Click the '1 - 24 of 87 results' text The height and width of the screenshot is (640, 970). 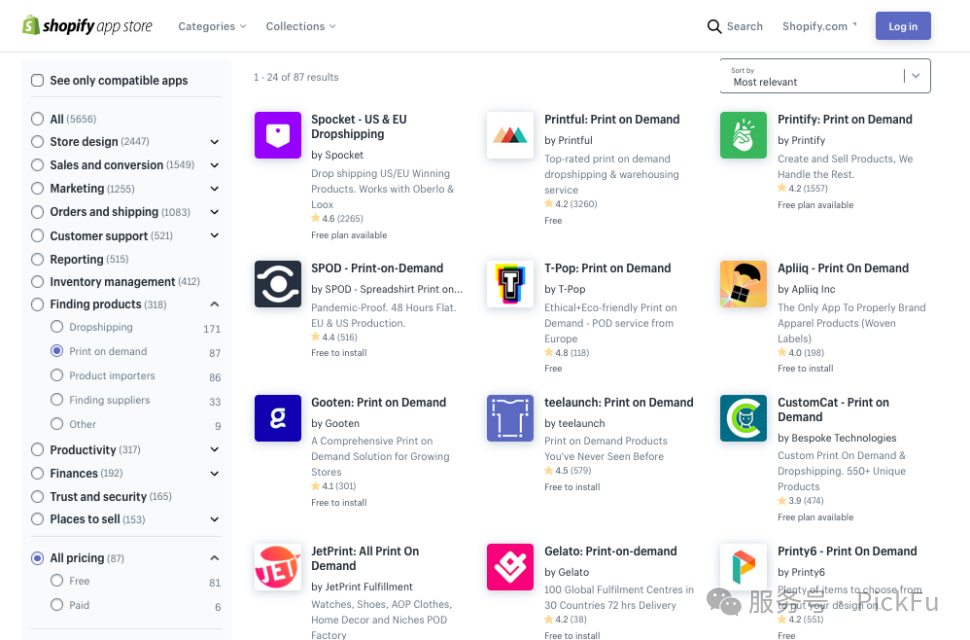coord(296,77)
